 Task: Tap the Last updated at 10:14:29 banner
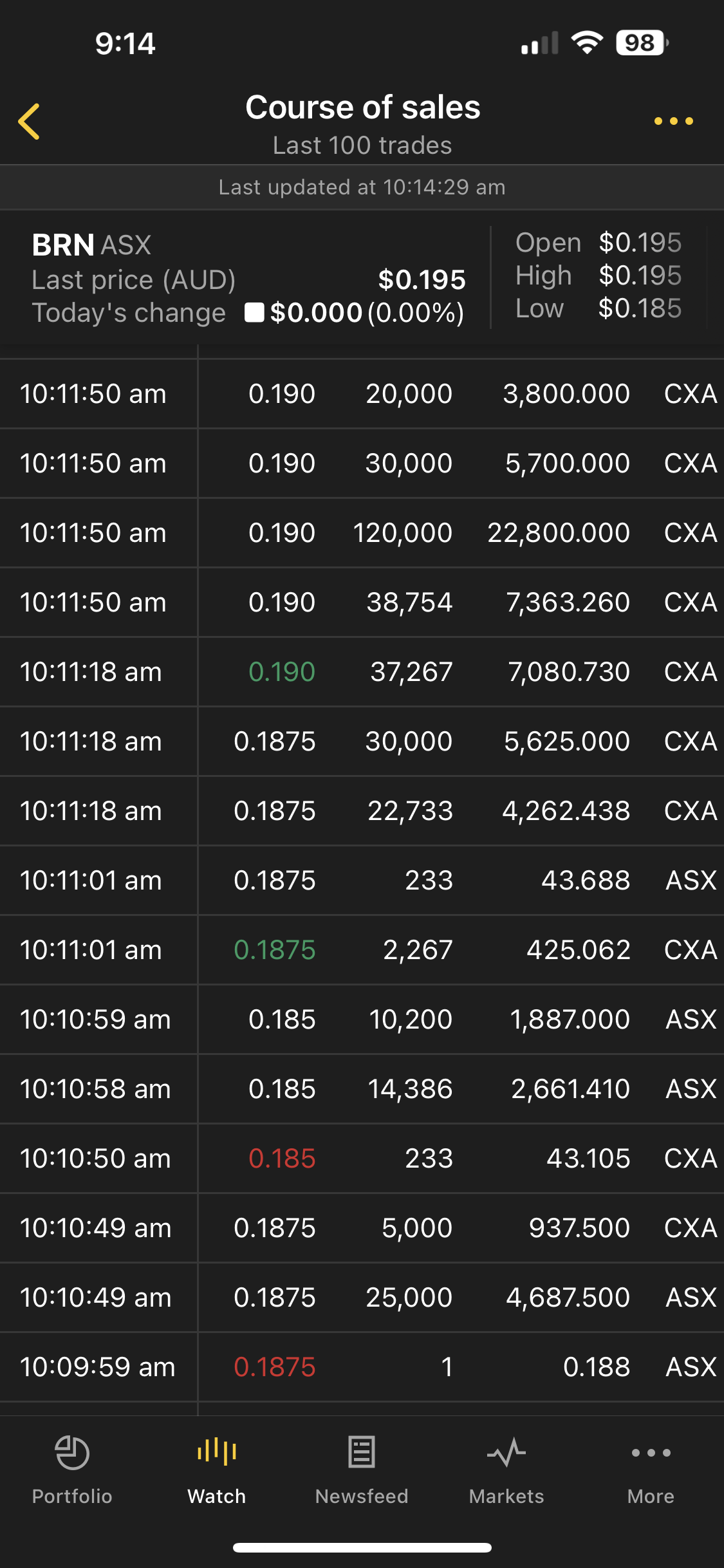pyautogui.click(x=362, y=187)
